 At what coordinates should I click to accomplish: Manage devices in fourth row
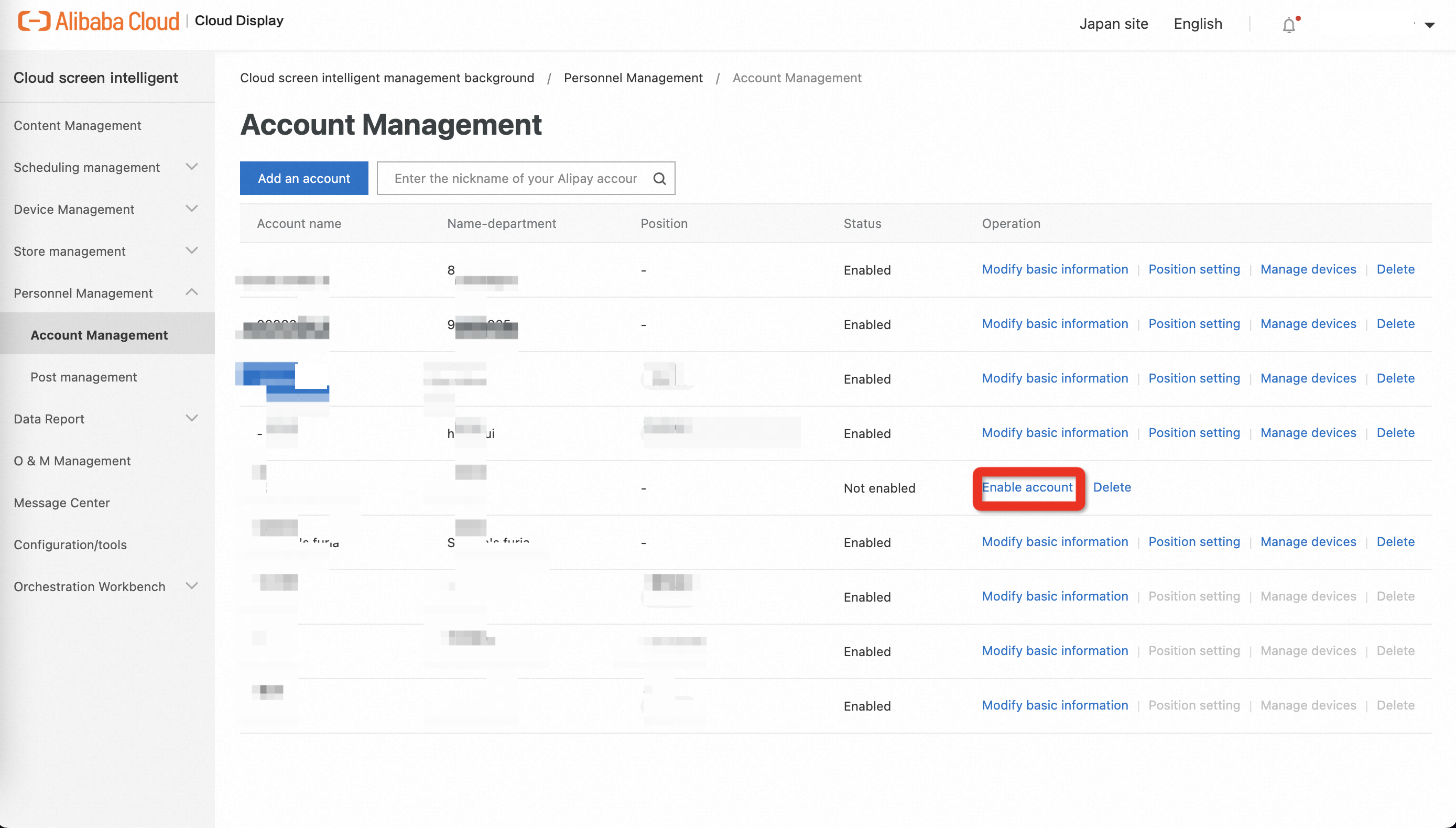tap(1308, 433)
